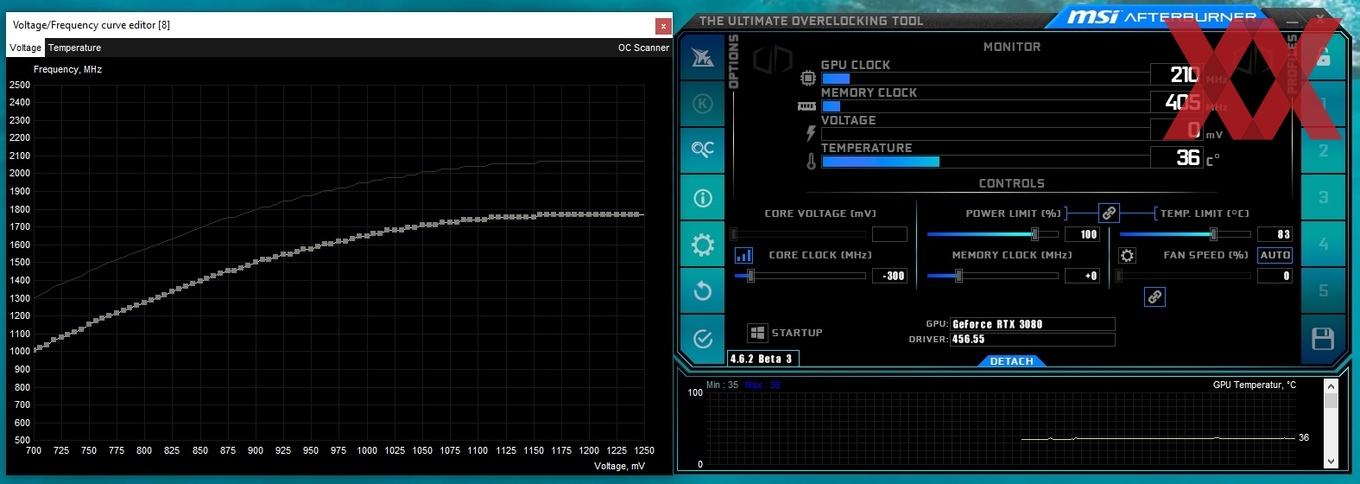
Task: Click the voltage lightning bolt icon
Action: (x=810, y=133)
